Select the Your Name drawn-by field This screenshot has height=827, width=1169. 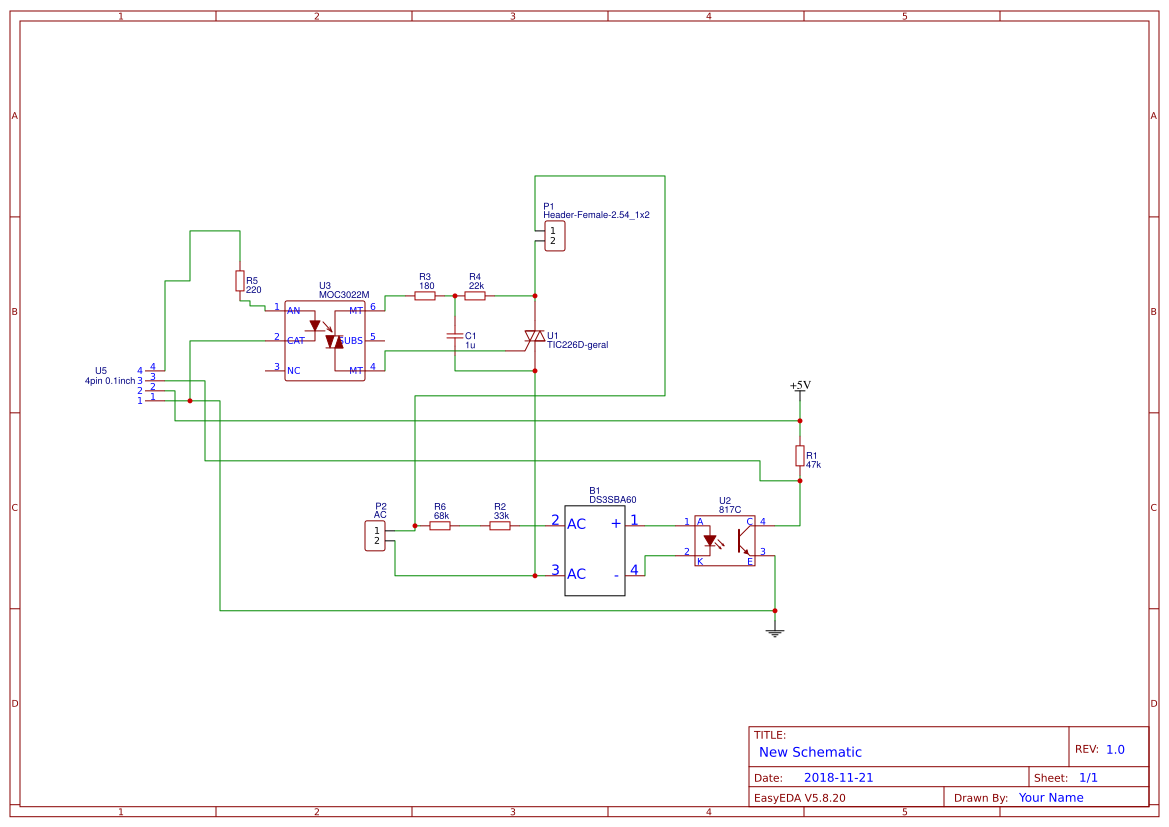[1051, 798]
